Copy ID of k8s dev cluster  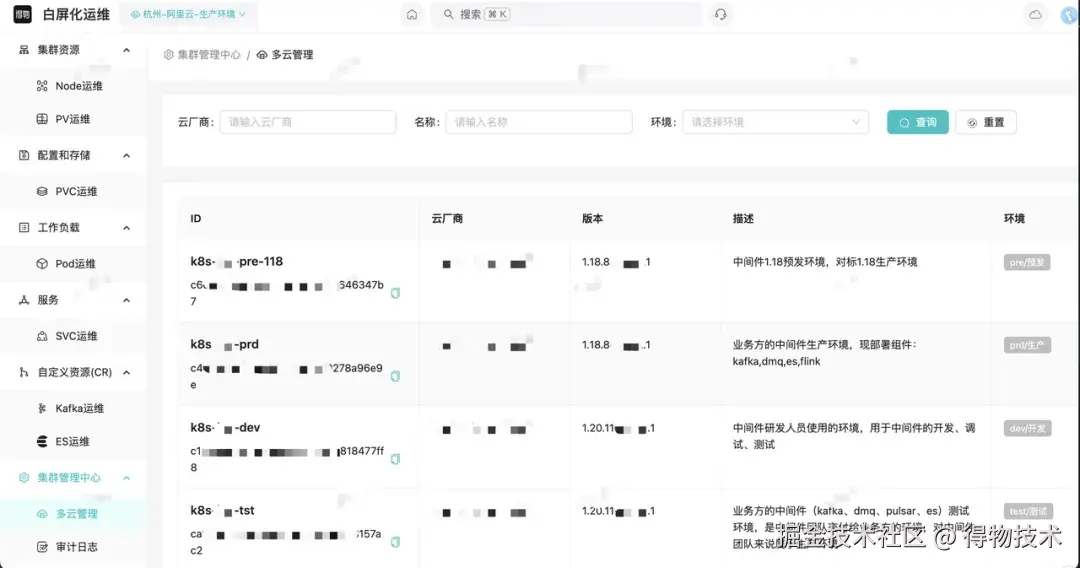click(x=395, y=459)
